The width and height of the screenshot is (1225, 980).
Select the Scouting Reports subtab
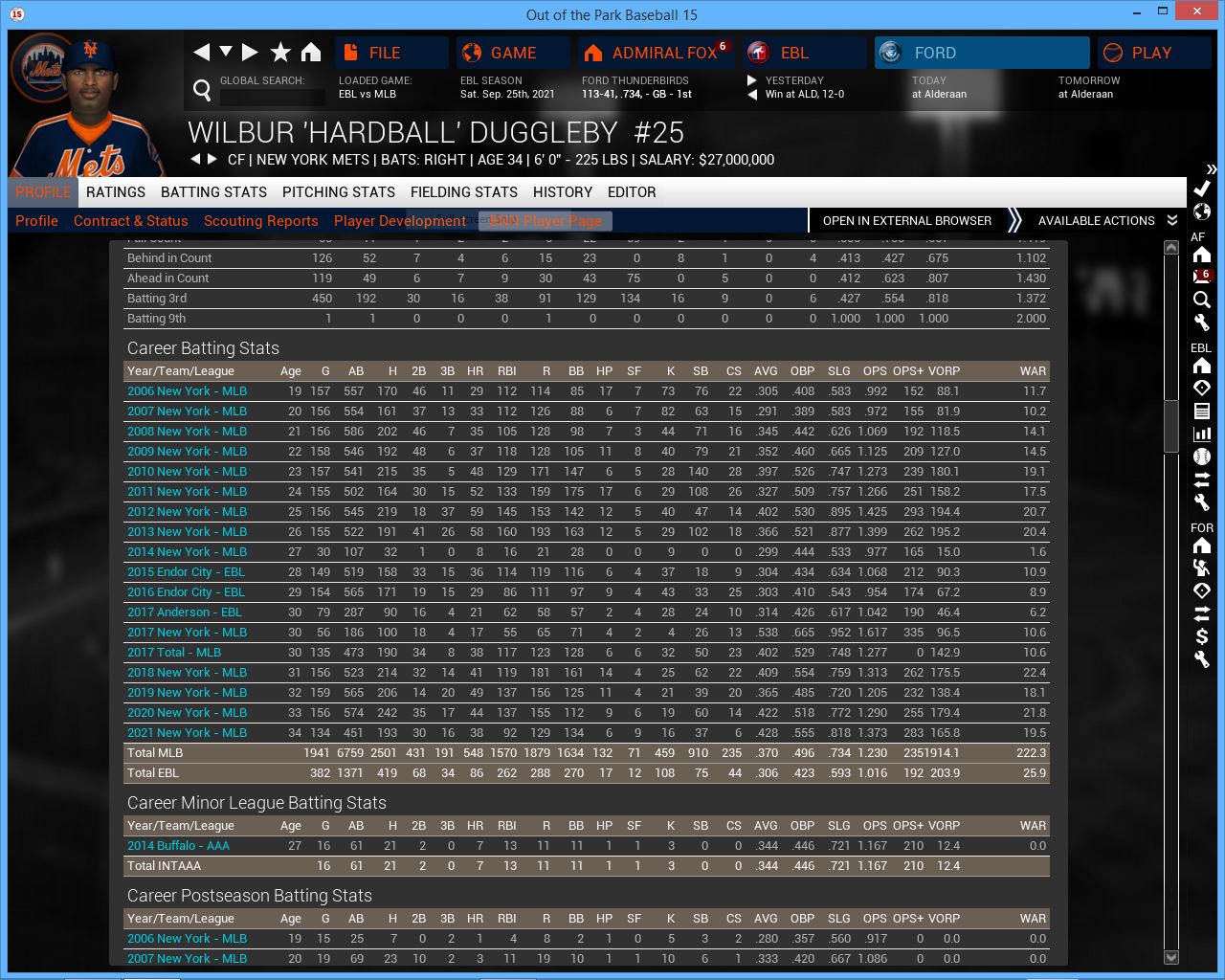260,221
